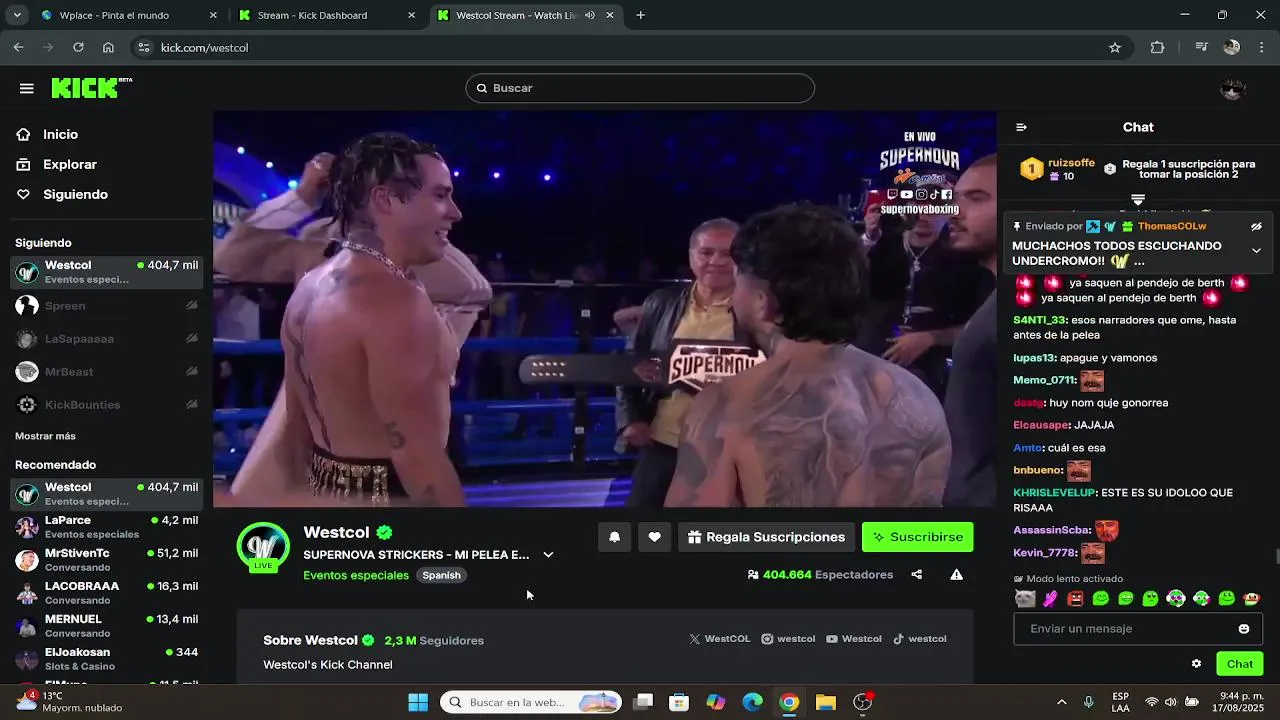
Task: Bookmark this page with star icon
Action: (x=1115, y=47)
